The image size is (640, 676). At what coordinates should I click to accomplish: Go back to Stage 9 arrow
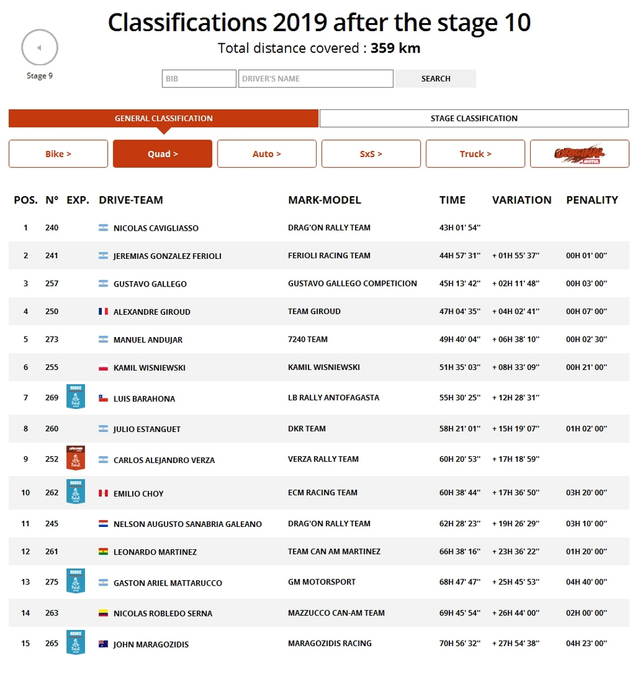(x=39, y=47)
